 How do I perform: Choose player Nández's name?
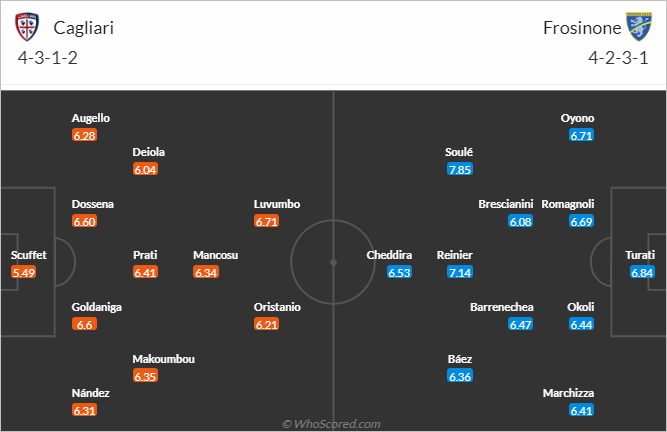coord(91,393)
